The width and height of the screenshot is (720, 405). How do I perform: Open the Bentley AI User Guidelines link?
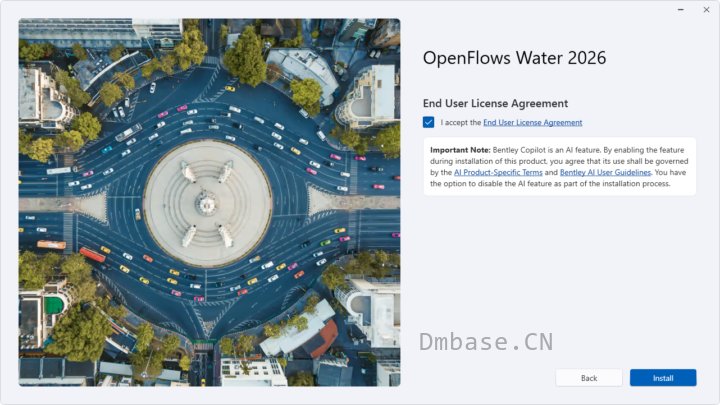click(x=605, y=172)
